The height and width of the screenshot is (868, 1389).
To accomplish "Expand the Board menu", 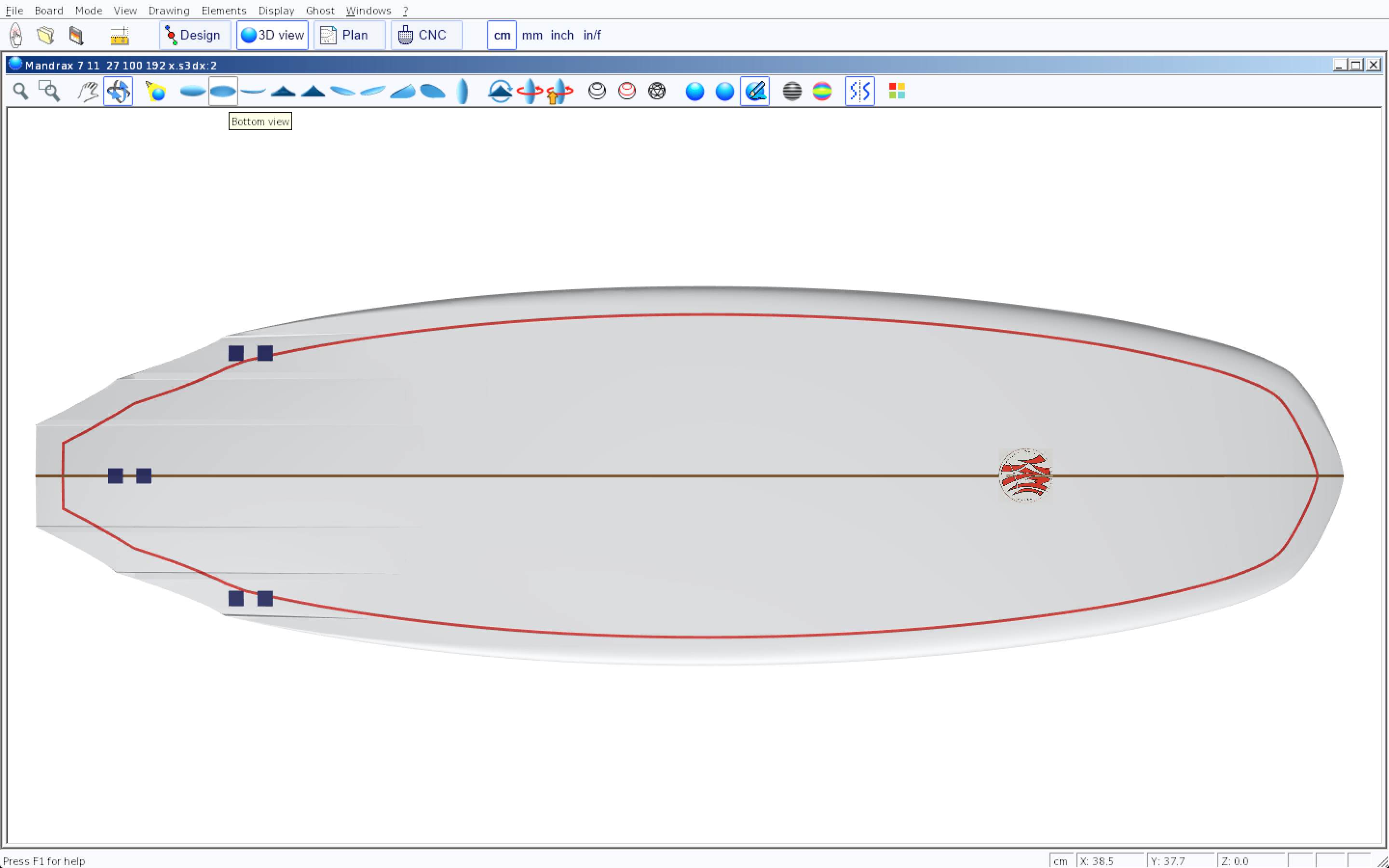I will tap(49, 10).
